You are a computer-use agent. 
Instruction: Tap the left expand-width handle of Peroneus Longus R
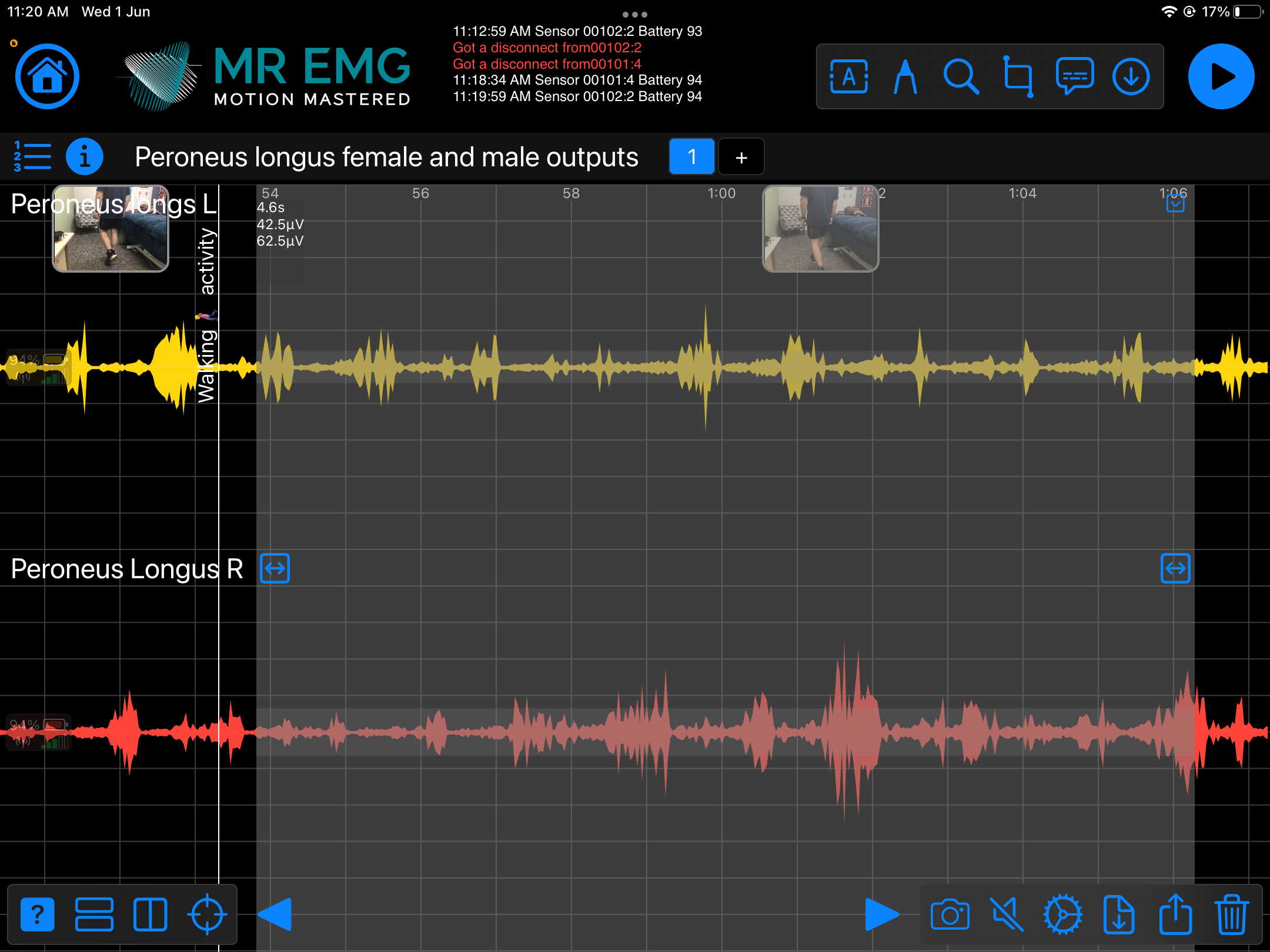275,568
